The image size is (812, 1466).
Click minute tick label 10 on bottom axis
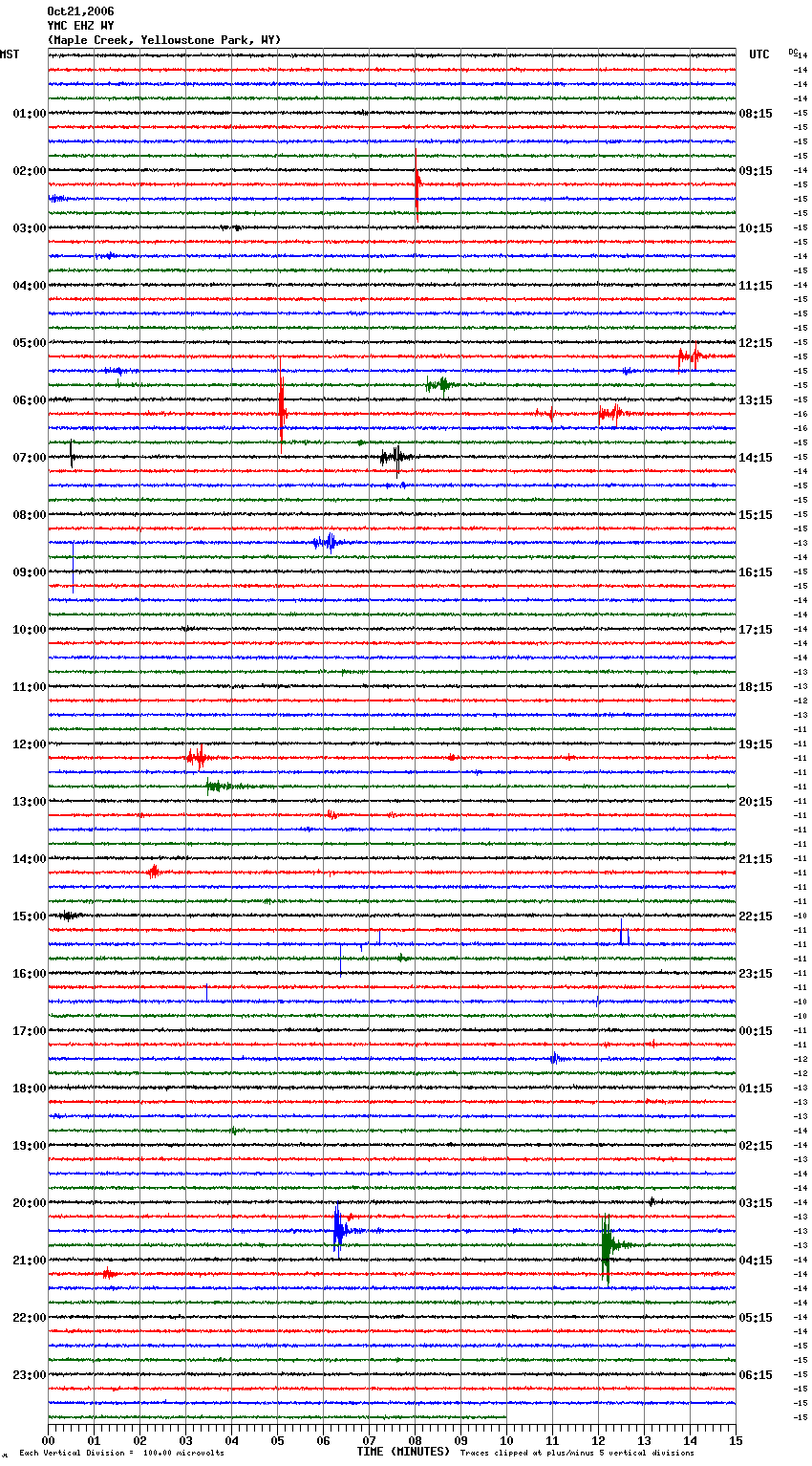pos(506,1440)
